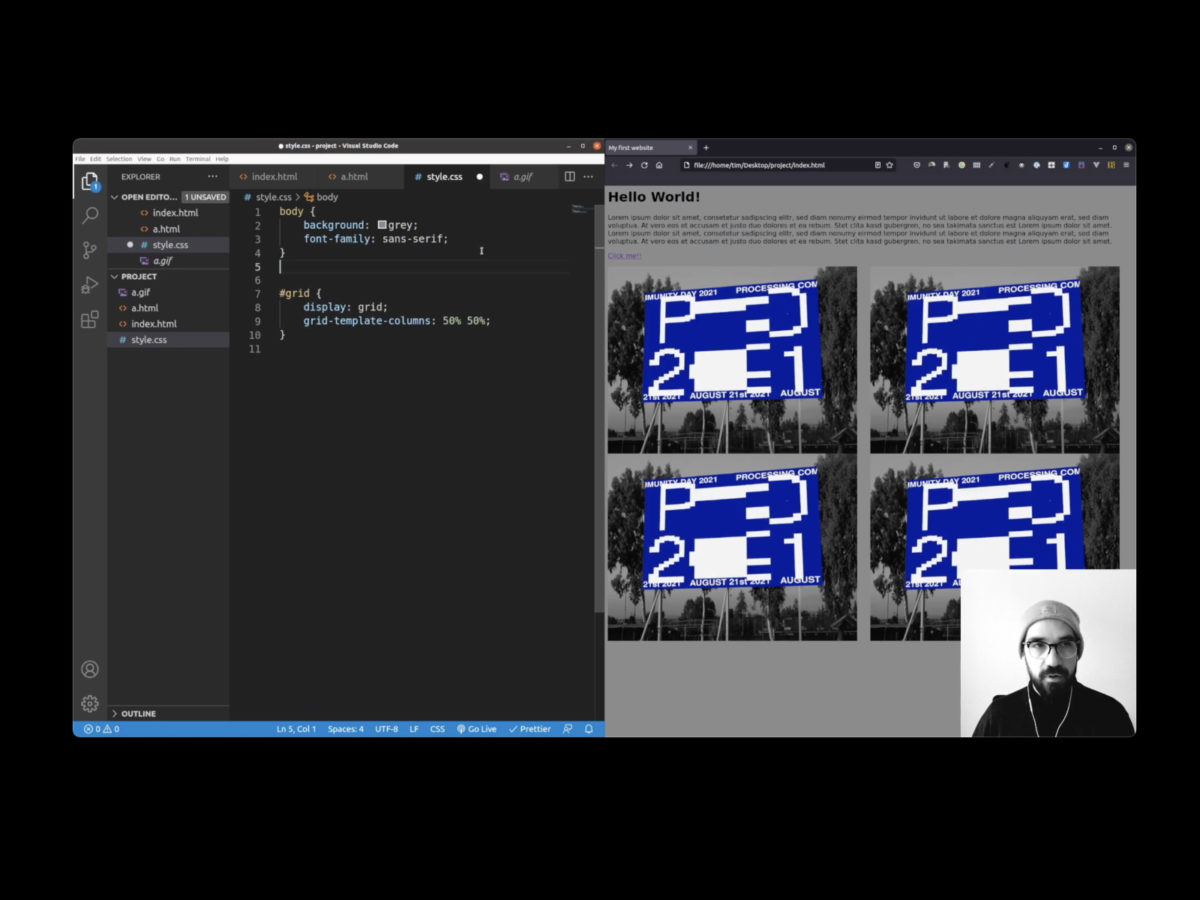Open the Accounts menu in the activity bar
This screenshot has width=1200, height=900.
90,669
